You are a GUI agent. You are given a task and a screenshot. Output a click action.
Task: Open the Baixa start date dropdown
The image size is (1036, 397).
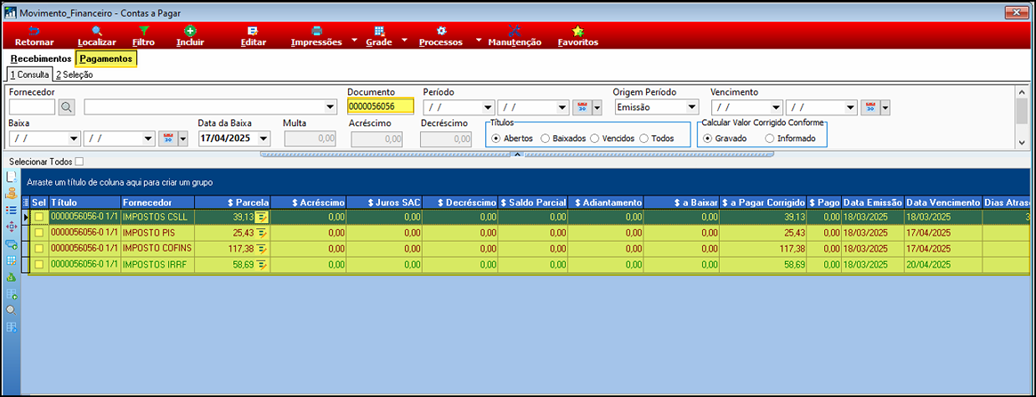(74, 139)
